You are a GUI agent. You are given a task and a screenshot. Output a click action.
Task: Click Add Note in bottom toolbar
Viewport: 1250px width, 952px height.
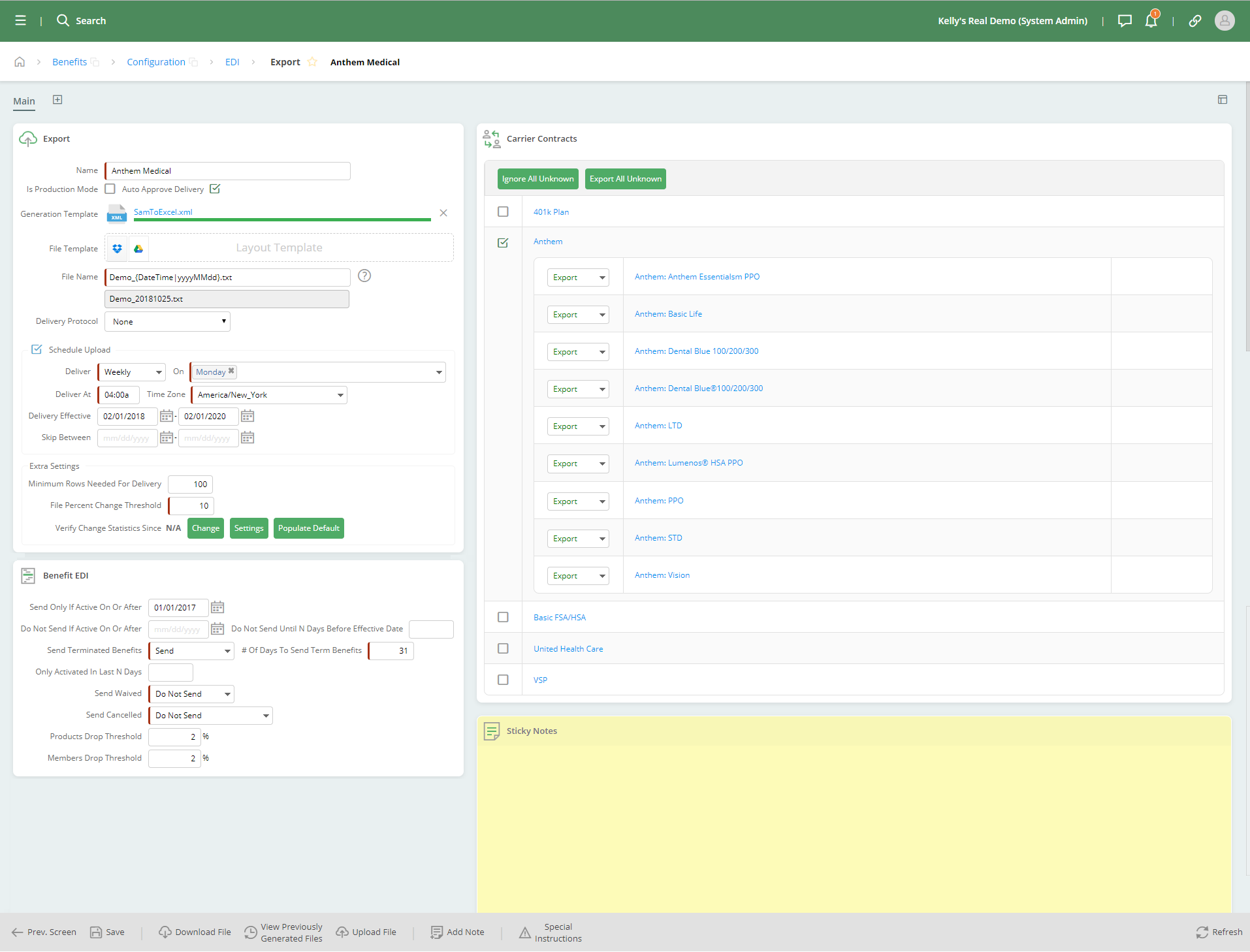457,932
